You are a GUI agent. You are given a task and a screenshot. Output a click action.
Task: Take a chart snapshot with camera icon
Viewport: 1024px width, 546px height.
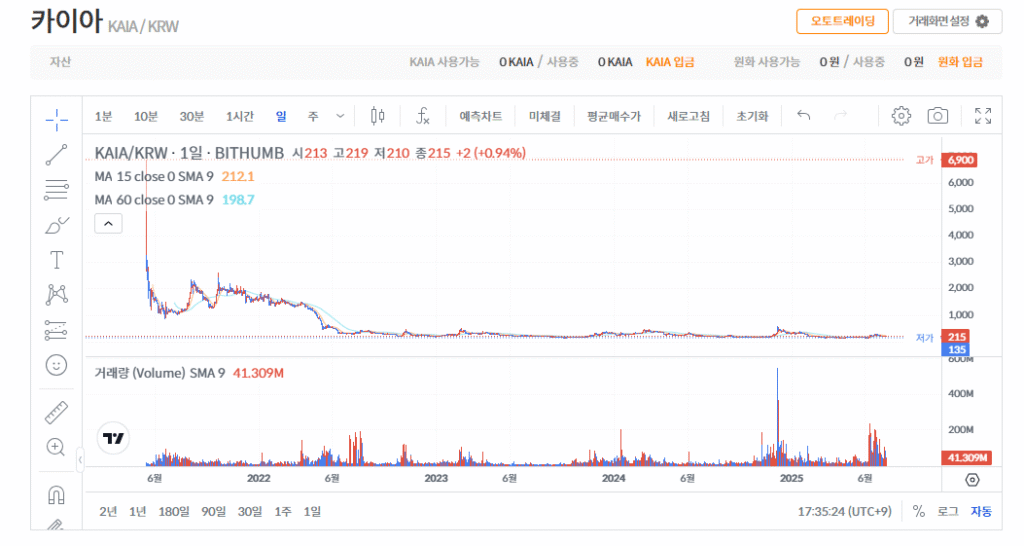pos(937,116)
